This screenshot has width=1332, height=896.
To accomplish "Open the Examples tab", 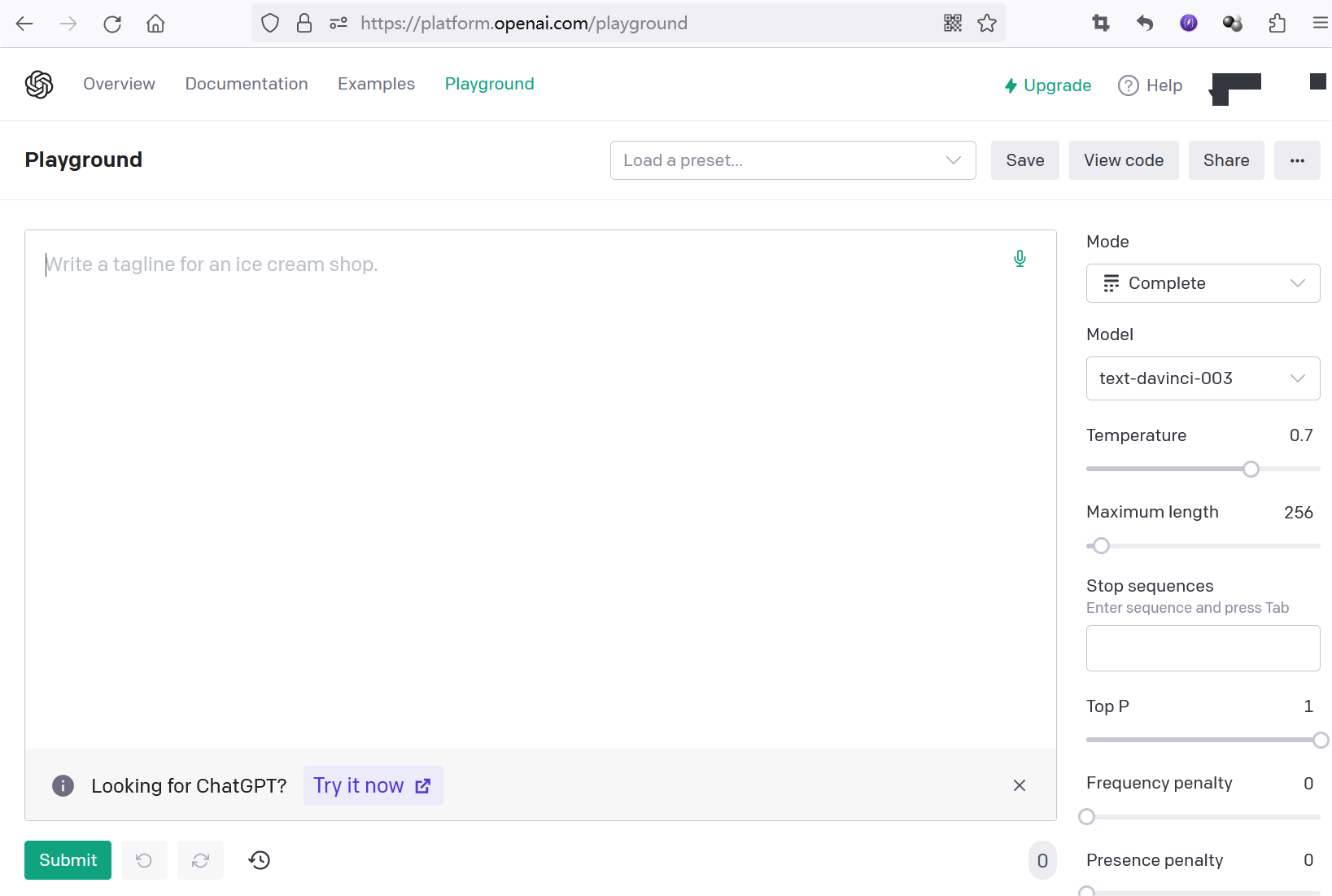I will coord(376,84).
